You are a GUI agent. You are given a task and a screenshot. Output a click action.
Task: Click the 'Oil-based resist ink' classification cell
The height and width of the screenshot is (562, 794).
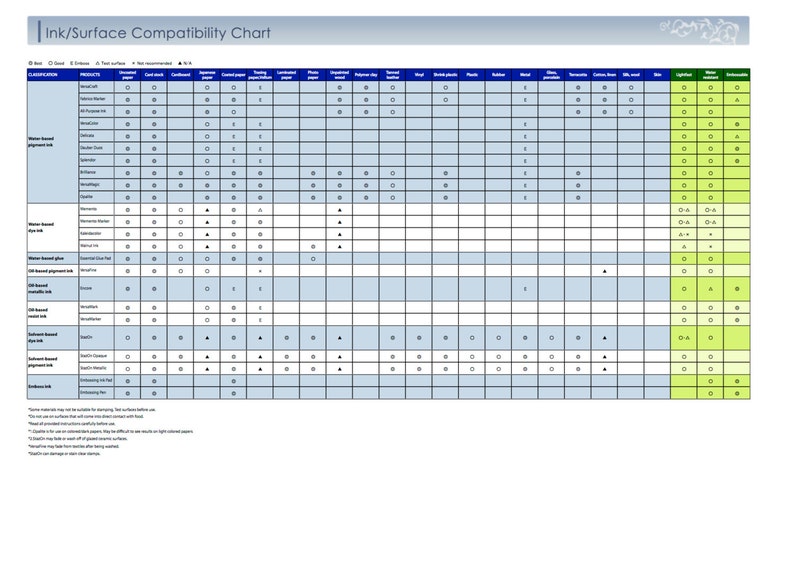tap(53, 313)
